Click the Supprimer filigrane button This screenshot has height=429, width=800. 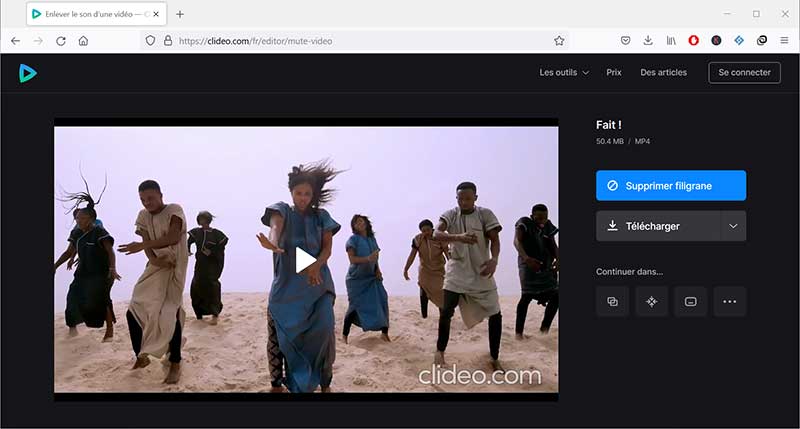tap(670, 186)
